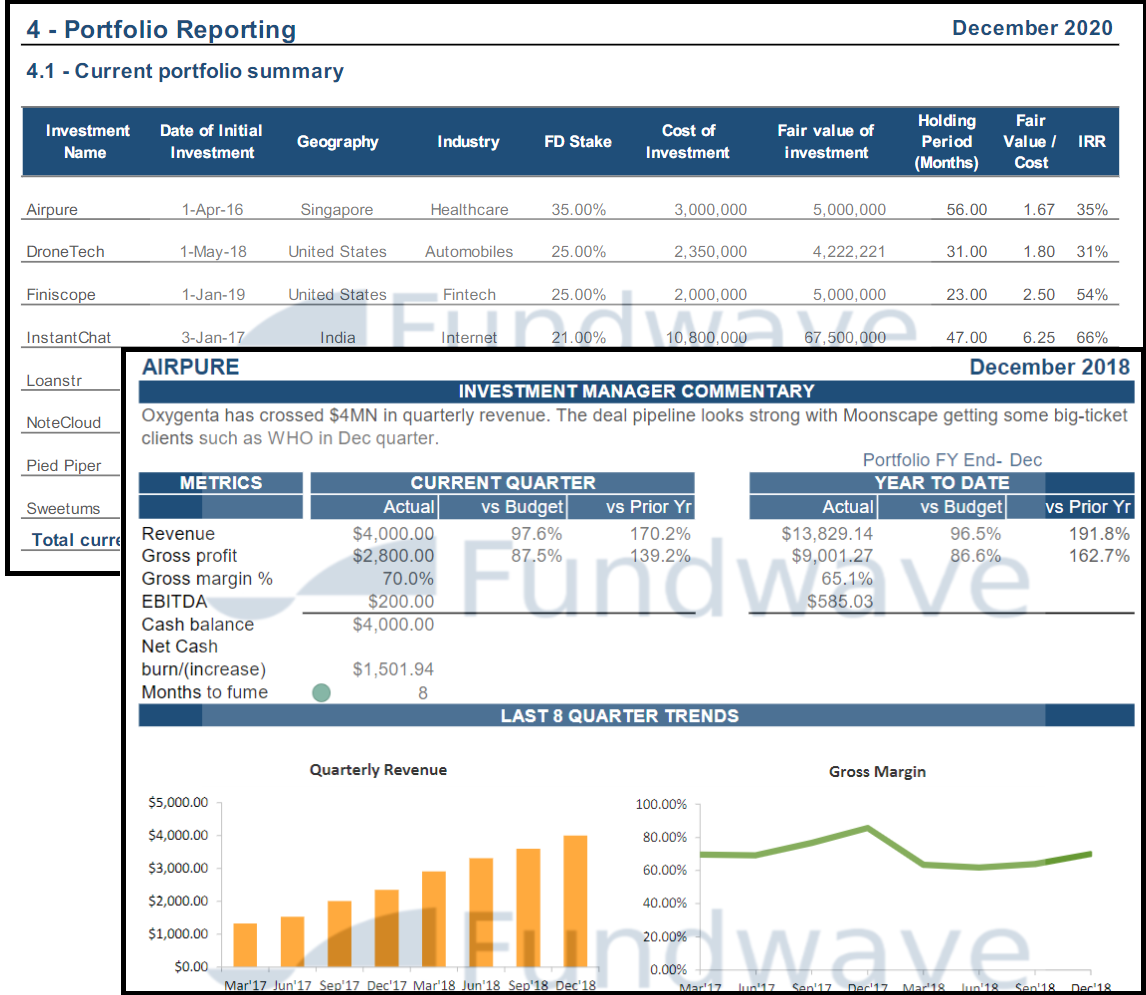
Task: Click the Investment Name column header
Action: tap(87, 141)
